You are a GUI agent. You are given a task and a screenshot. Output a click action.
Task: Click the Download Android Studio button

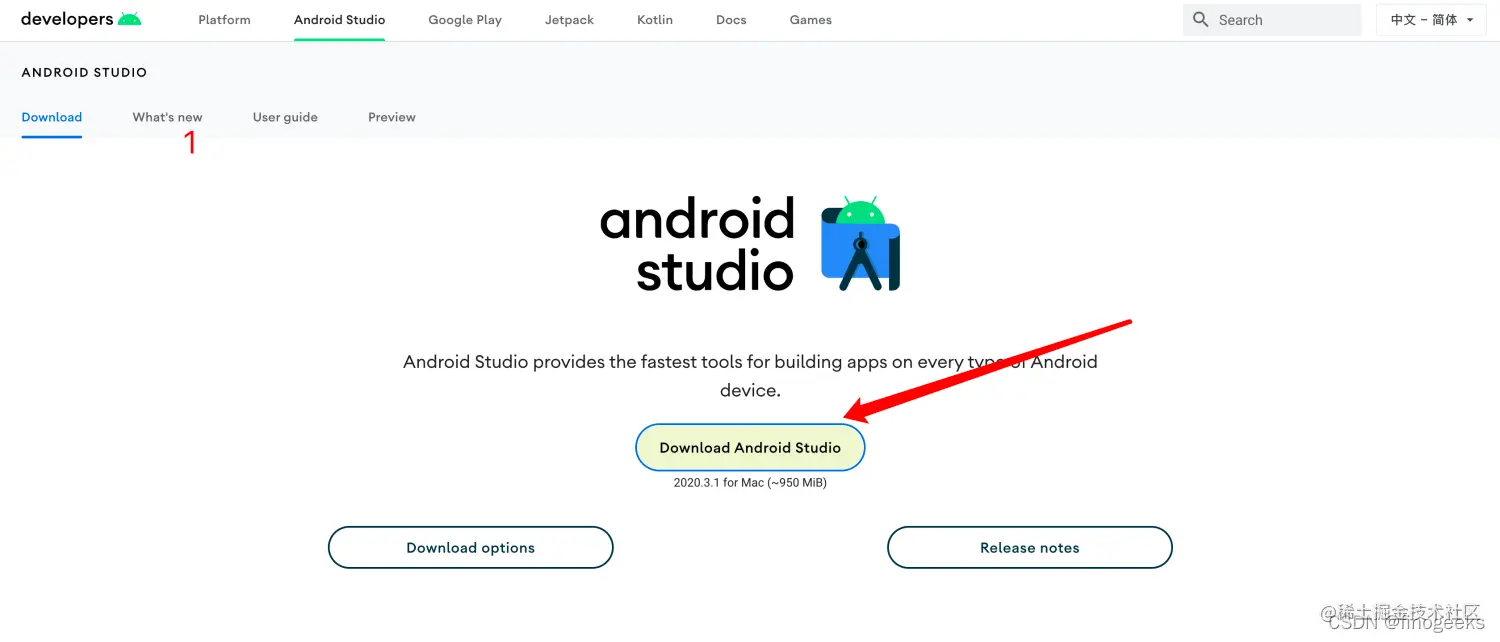coord(750,448)
